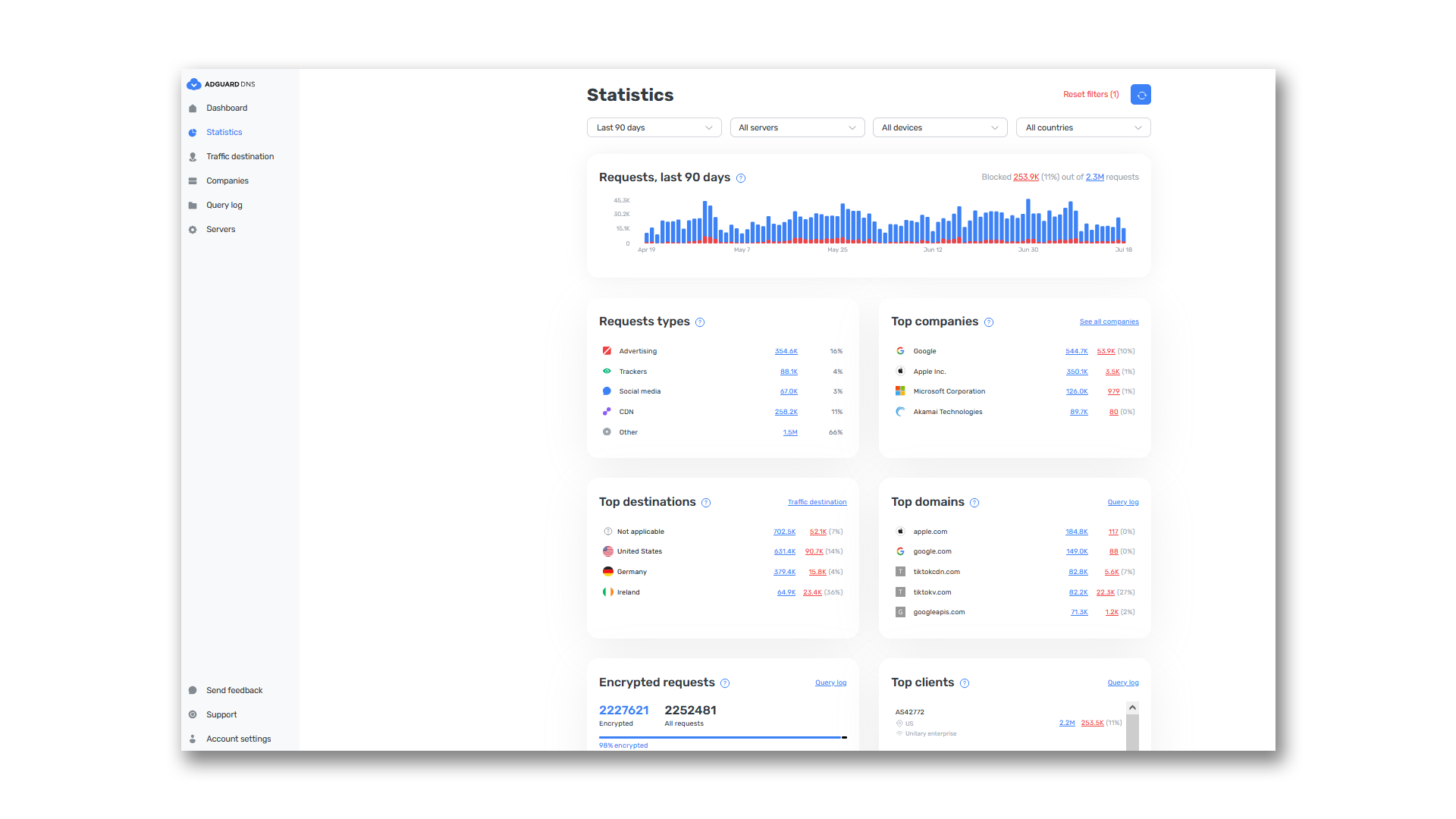Click the 98% encrypted progress bar

click(722, 736)
